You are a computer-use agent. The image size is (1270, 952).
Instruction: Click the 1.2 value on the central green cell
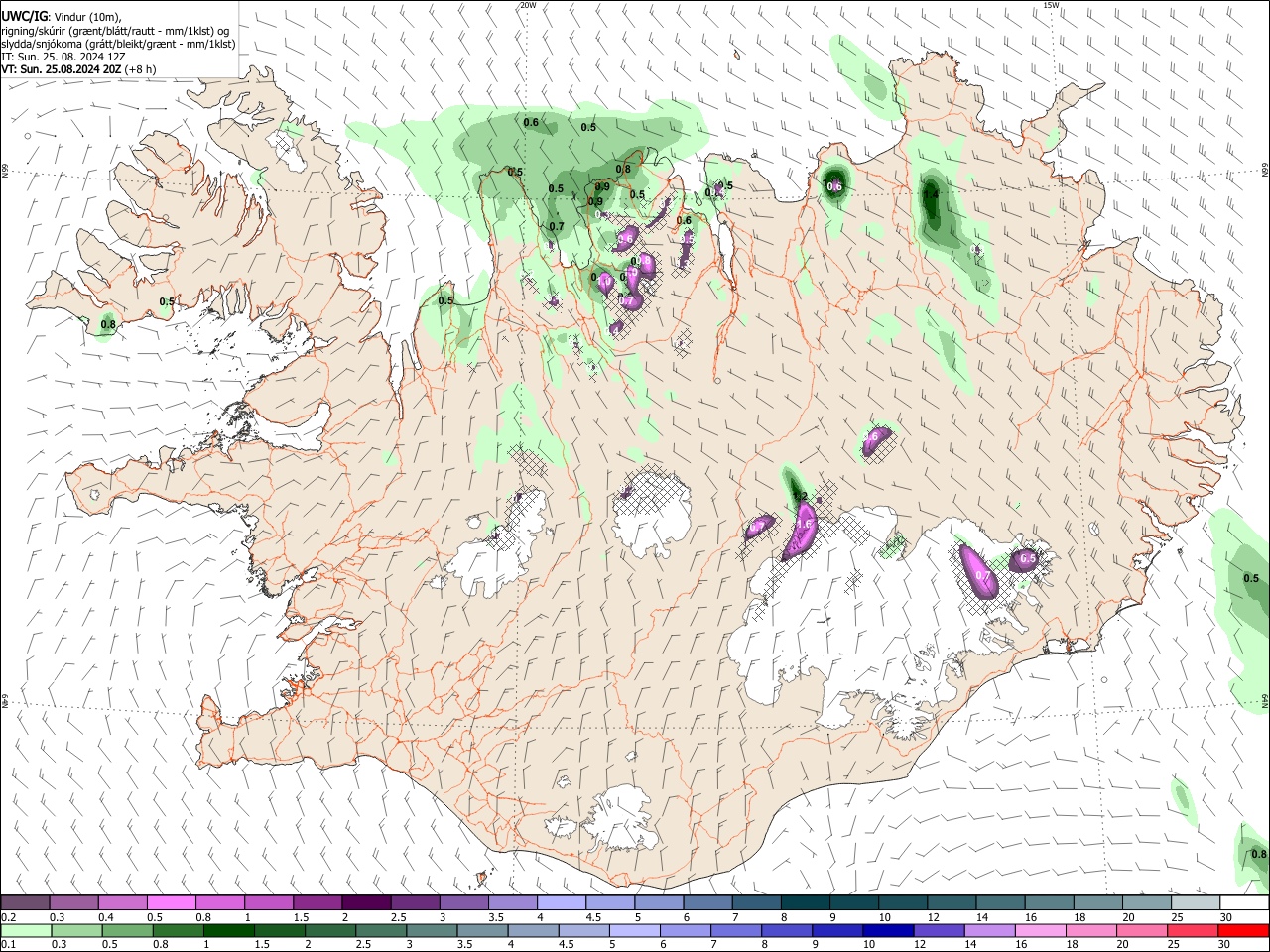800,496
